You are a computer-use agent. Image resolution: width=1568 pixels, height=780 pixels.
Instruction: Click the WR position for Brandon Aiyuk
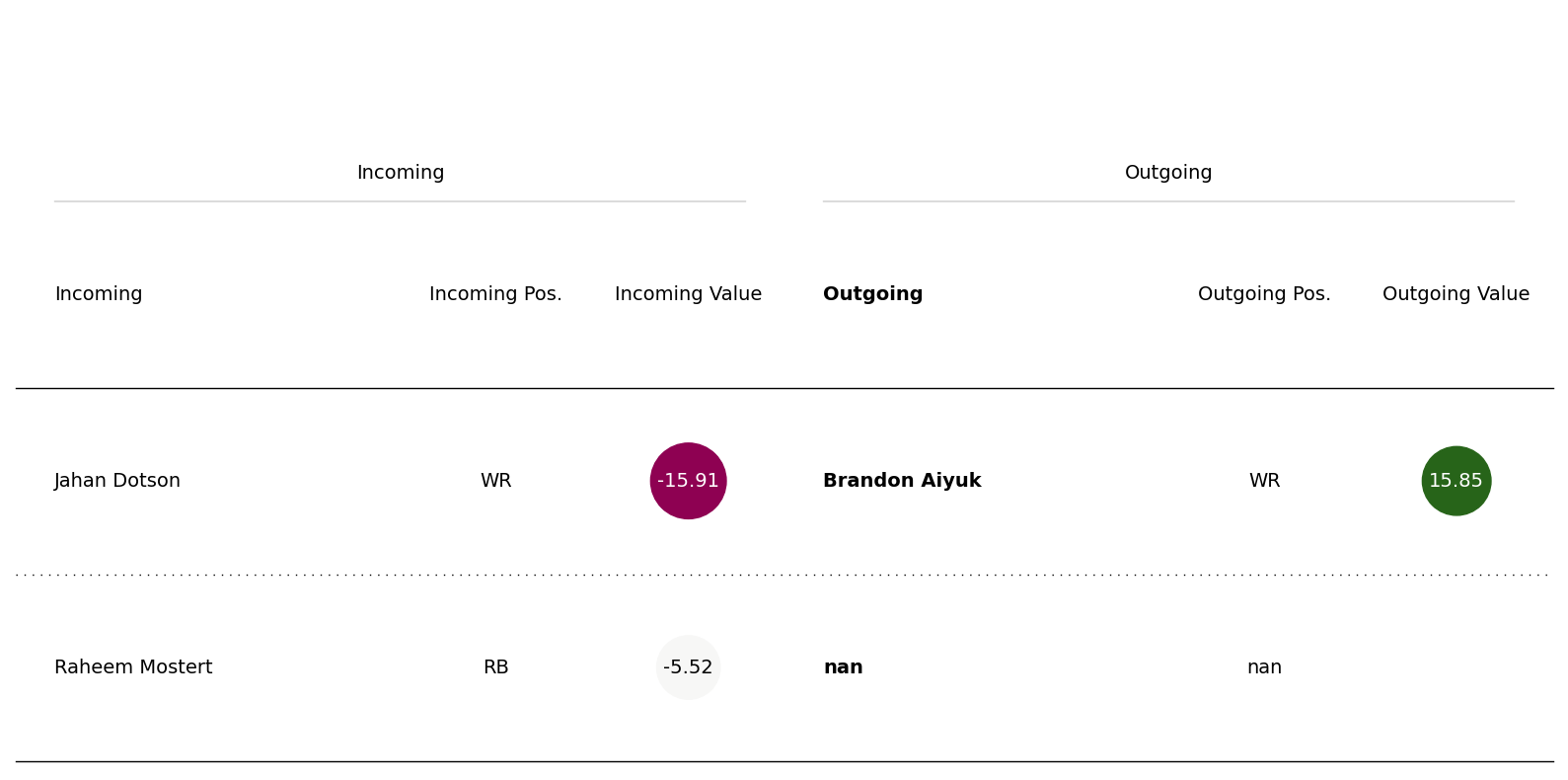click(1264, 481)
